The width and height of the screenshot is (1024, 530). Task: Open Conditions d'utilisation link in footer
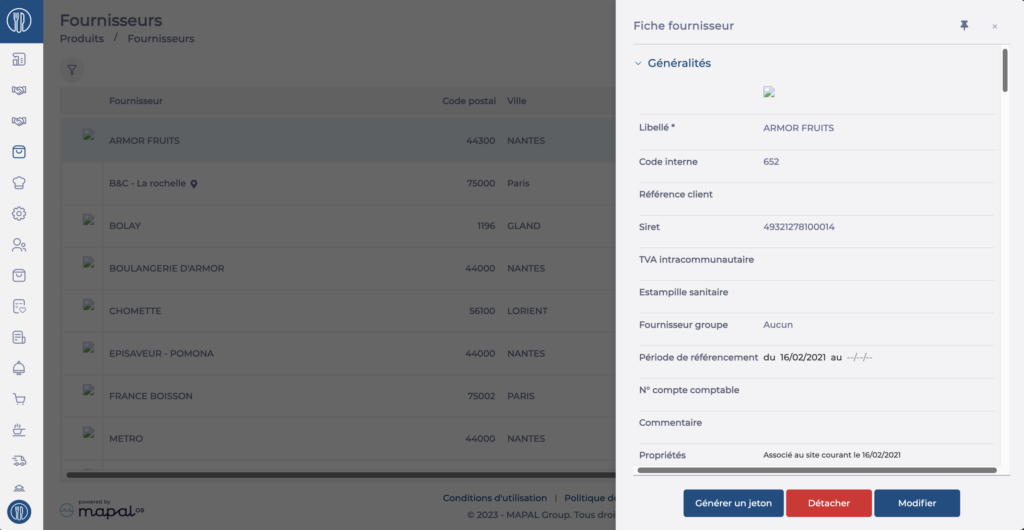(494, 498)
